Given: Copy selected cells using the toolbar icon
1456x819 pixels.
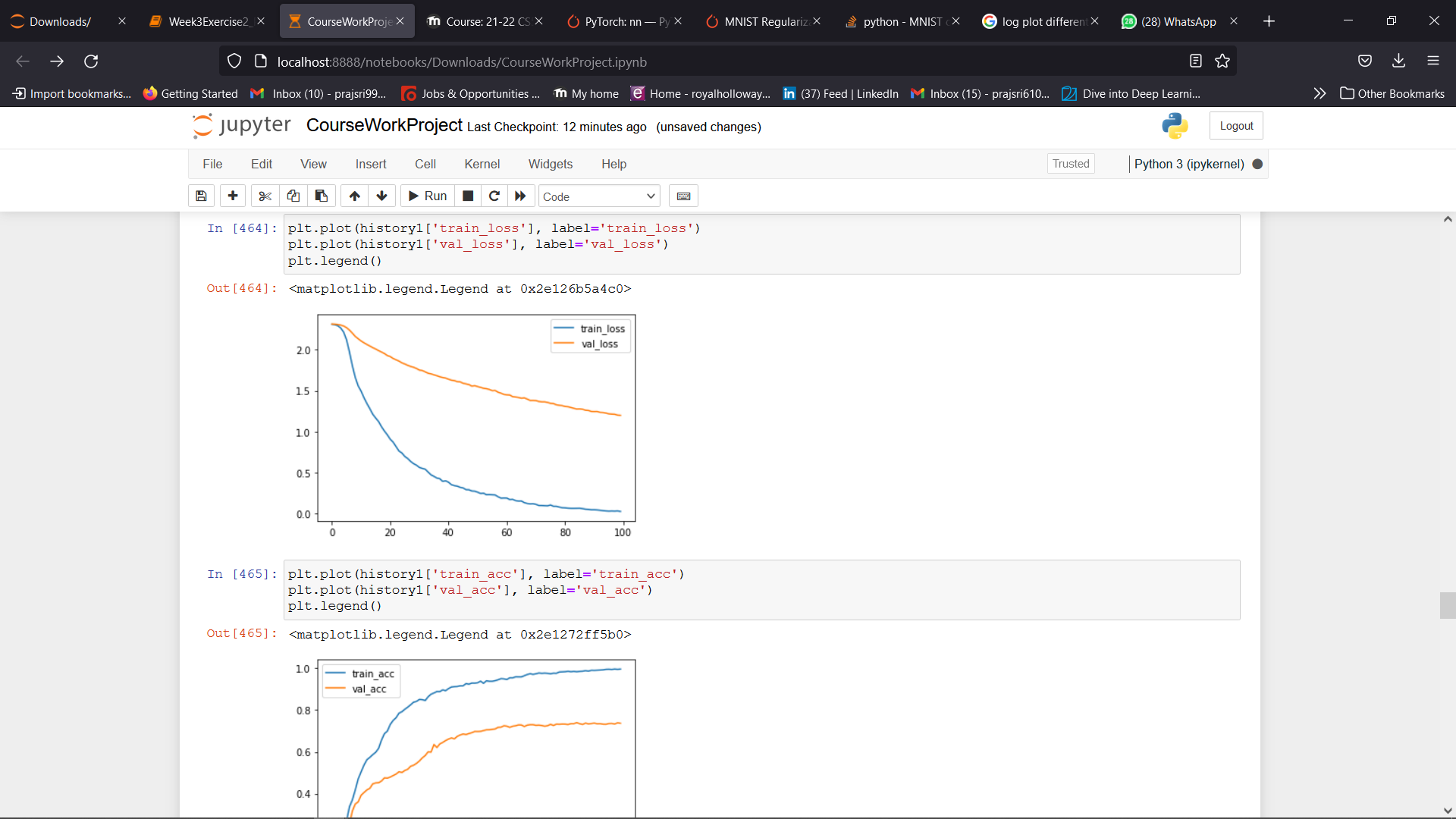Looking at the screenshot, I should [x=293, y=196].
